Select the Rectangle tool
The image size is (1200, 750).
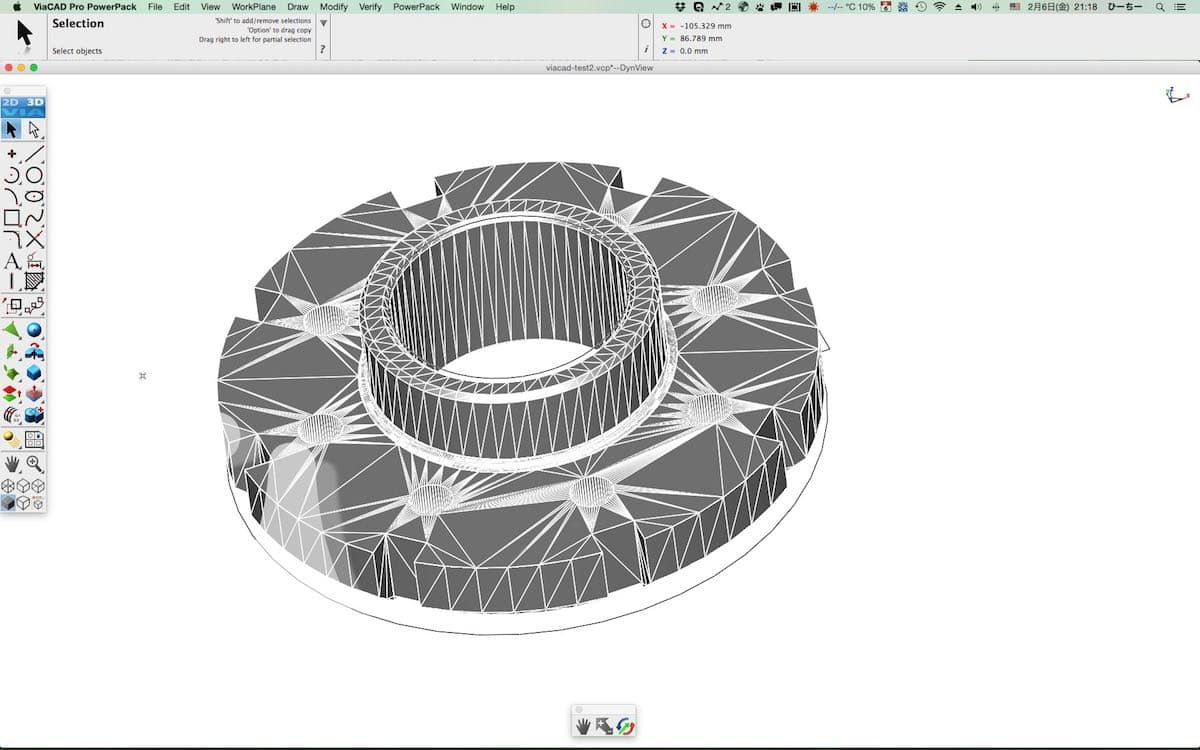[x=12, y=217]
